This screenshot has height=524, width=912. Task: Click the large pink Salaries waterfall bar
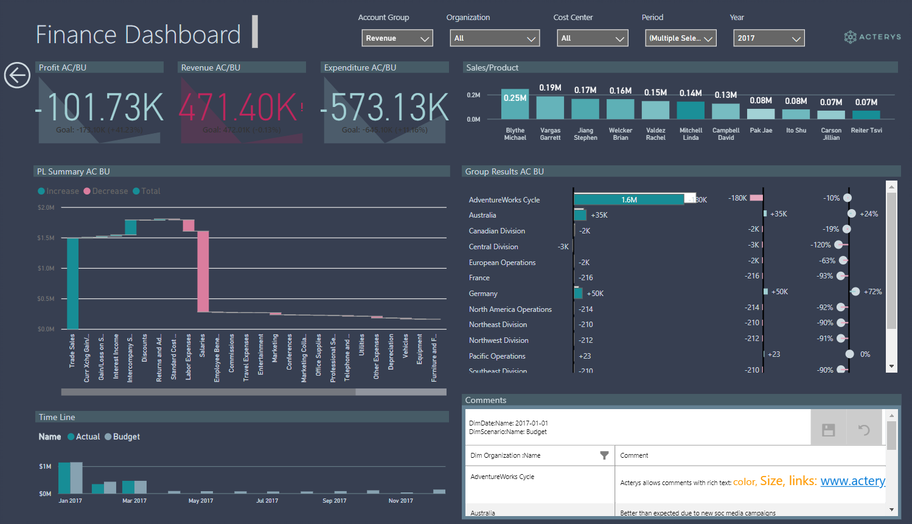point(203,272)
